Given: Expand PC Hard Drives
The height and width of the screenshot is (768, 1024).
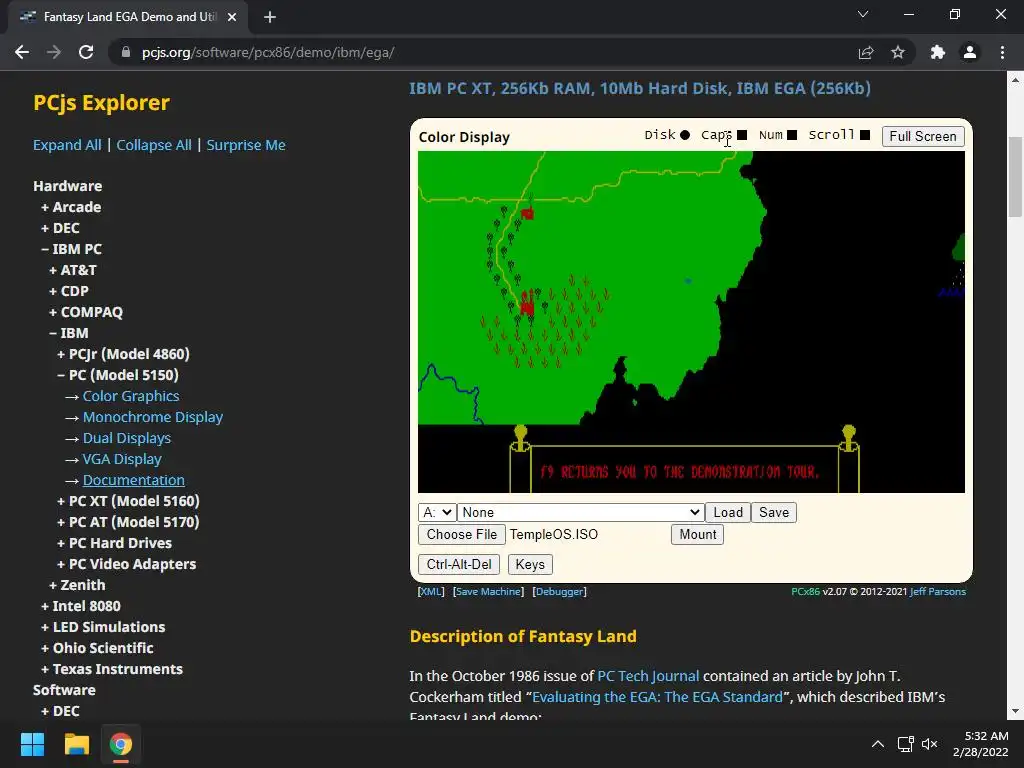Looking at the screenshot, I should coord(114,543).
